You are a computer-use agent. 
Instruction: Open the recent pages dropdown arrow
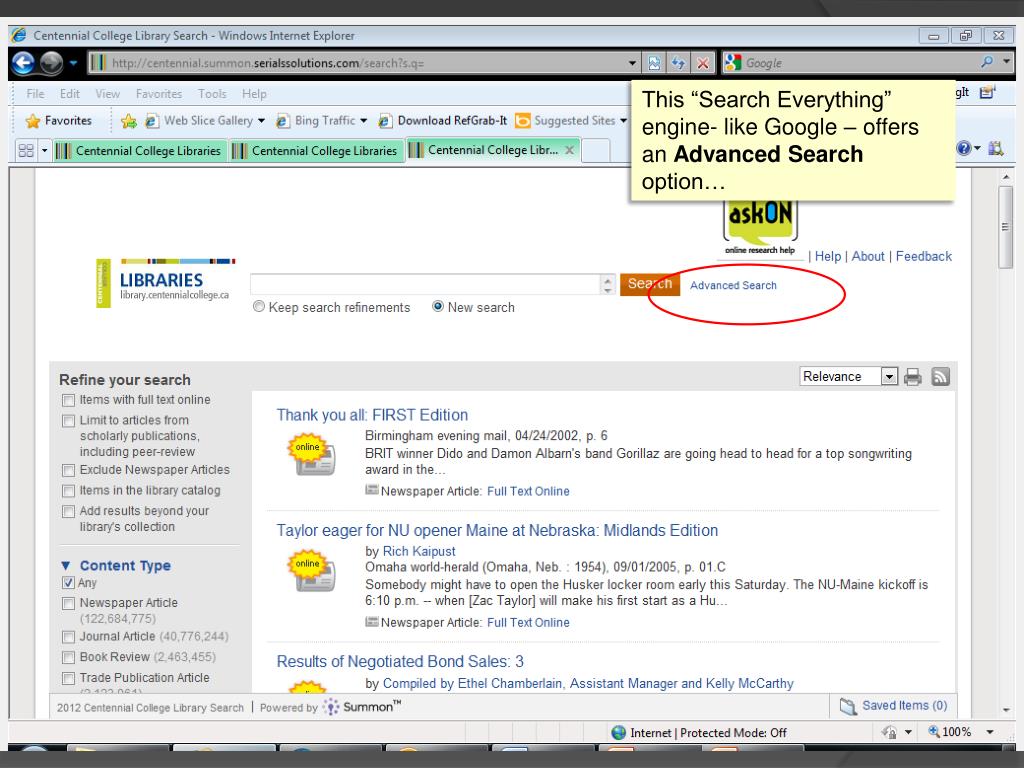tap(73, 63)
